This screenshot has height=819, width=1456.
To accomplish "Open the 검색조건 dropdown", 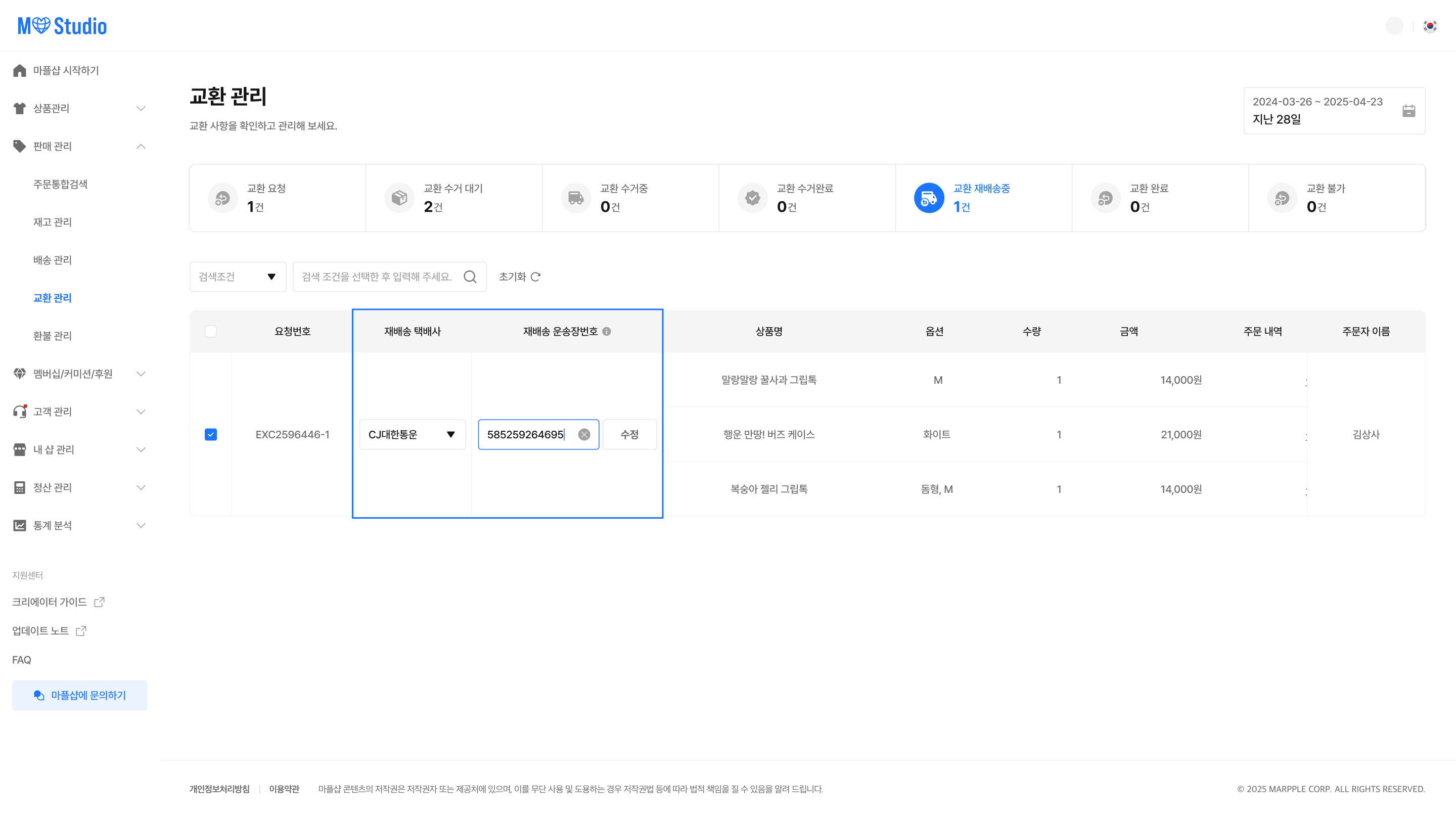I will (238, 277).
